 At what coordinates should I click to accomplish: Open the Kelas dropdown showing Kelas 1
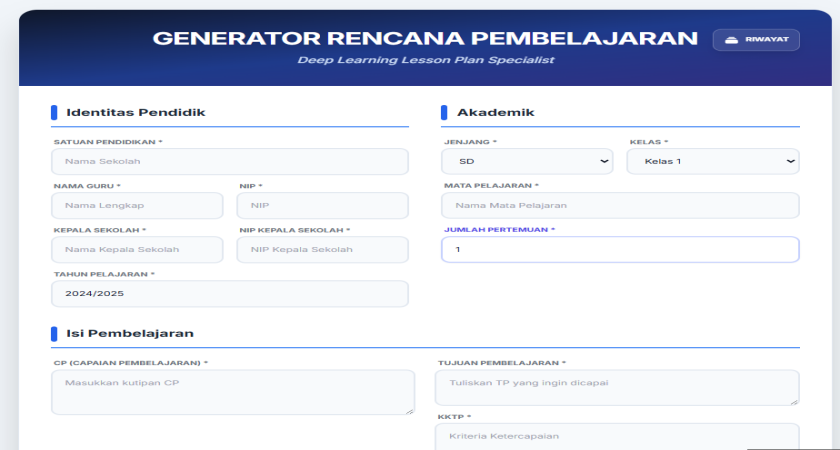point(712,161)
